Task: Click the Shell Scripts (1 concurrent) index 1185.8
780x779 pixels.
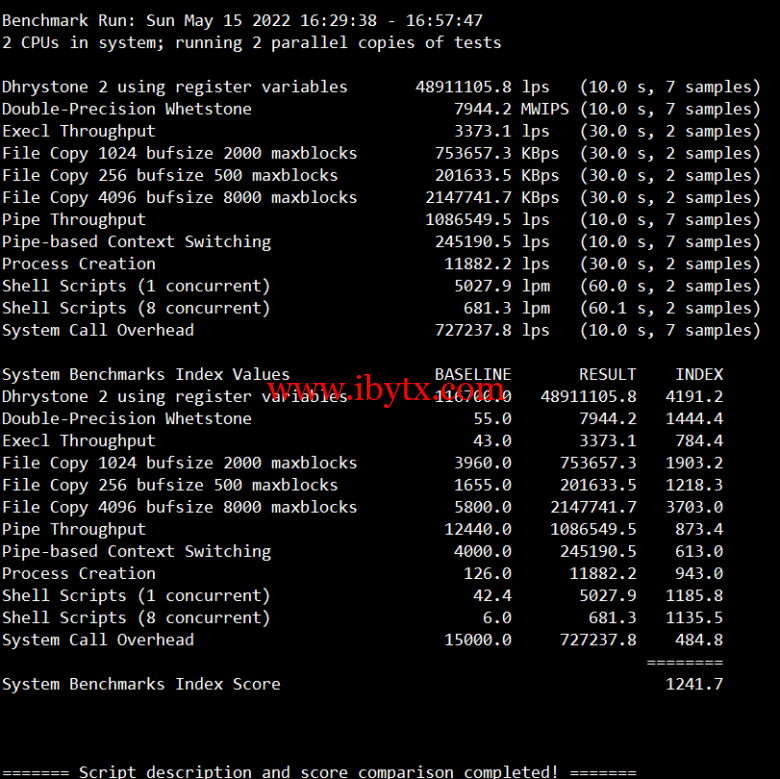Action: 693,595
